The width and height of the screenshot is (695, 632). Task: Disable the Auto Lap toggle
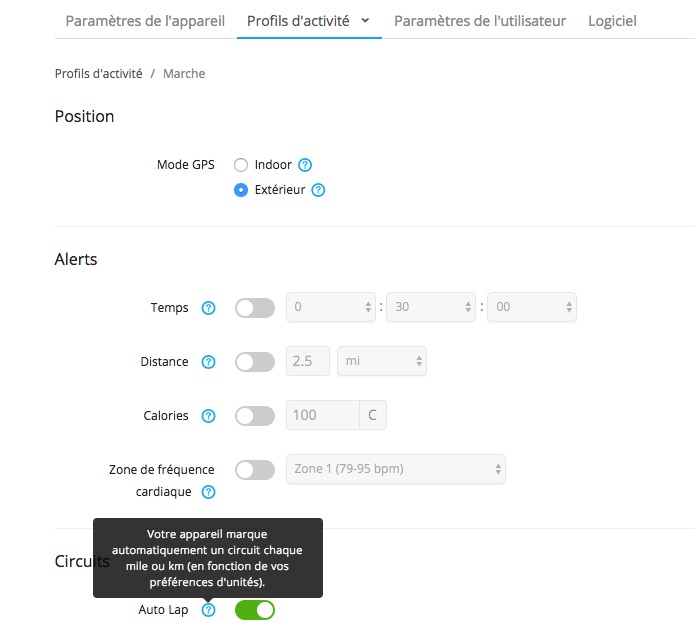(255, 610)
